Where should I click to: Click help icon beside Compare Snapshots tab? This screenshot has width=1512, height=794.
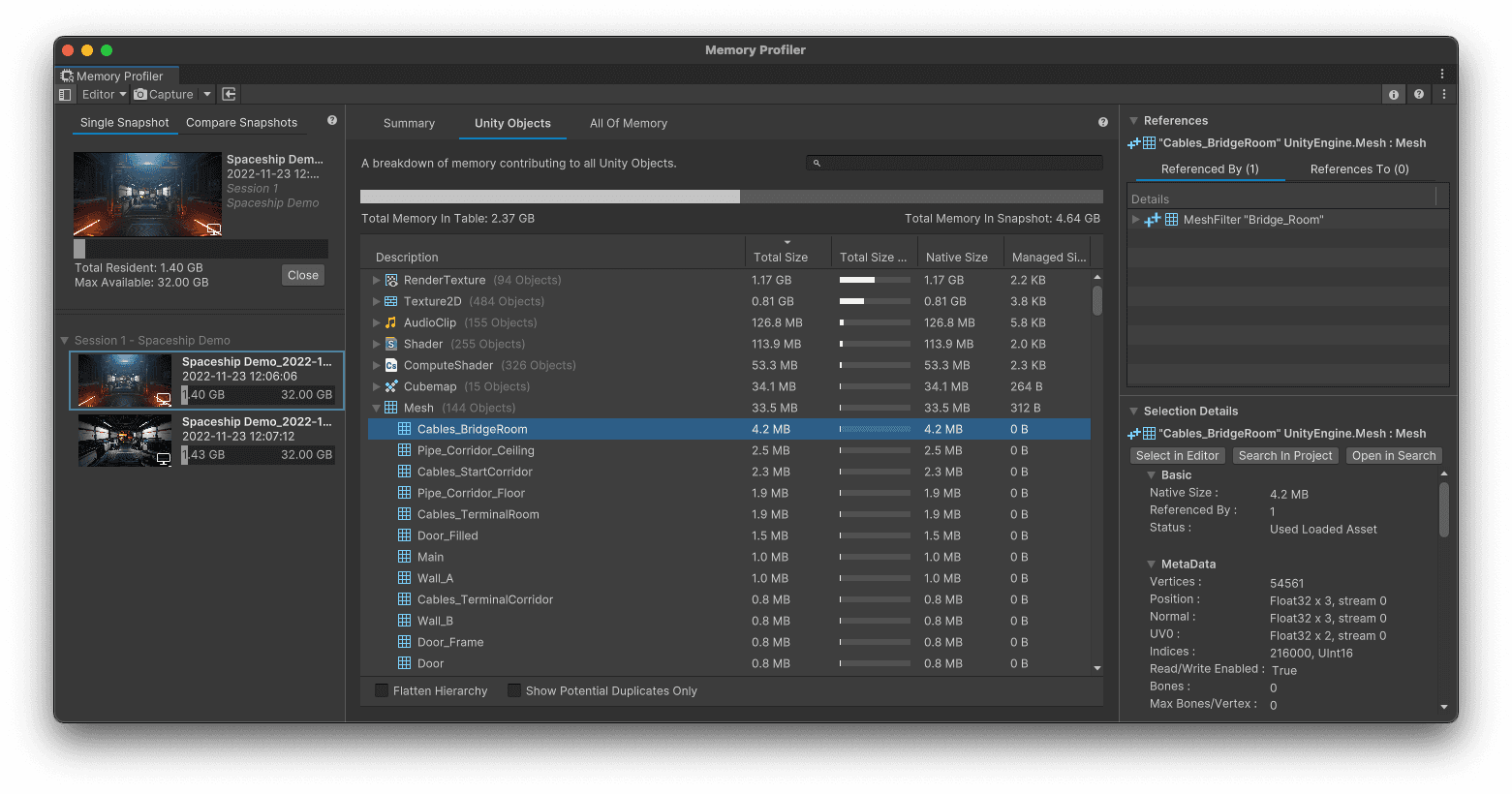coord(332,120)
